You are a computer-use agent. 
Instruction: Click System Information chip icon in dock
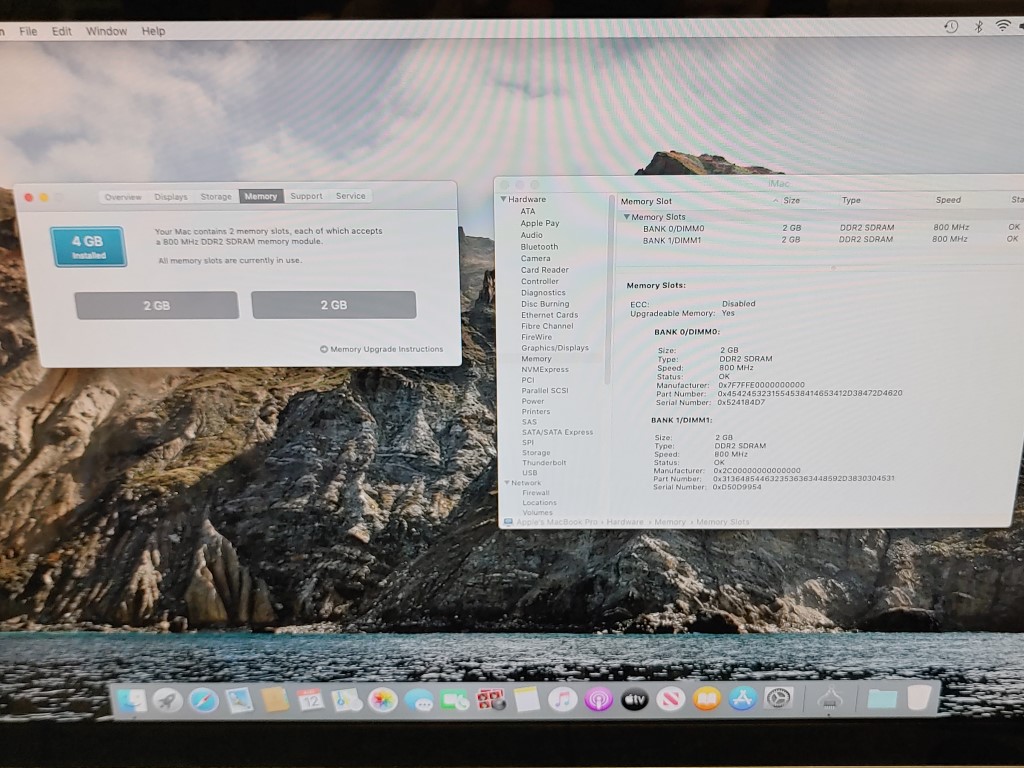pyautogui.click(x=829, y=699)
